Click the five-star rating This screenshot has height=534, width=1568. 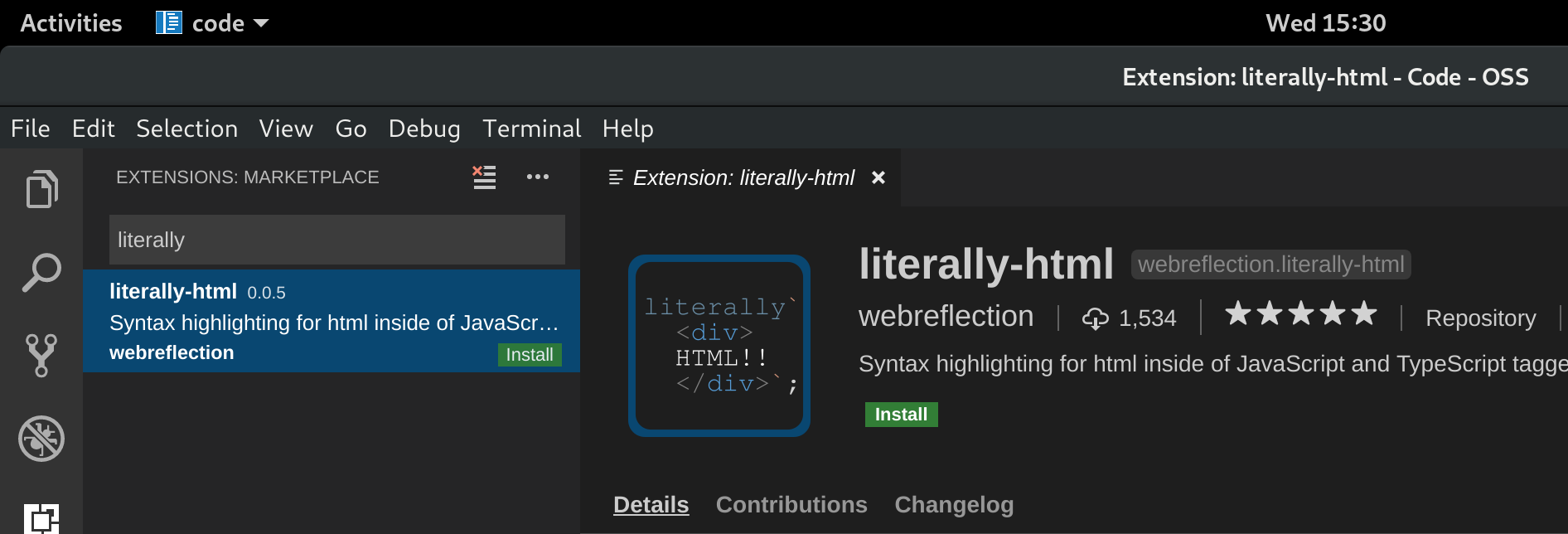1301,313
